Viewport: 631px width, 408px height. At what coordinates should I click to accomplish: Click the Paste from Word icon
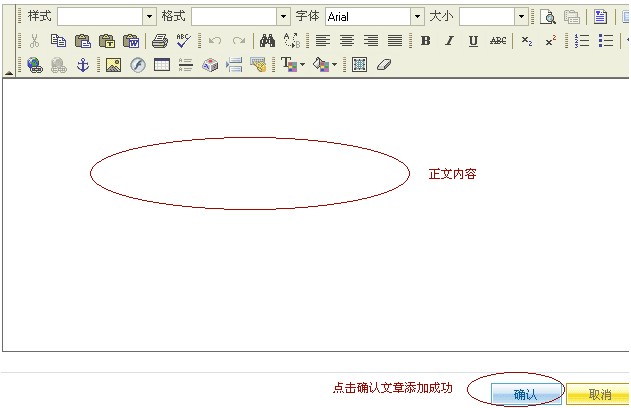point(131,41)
